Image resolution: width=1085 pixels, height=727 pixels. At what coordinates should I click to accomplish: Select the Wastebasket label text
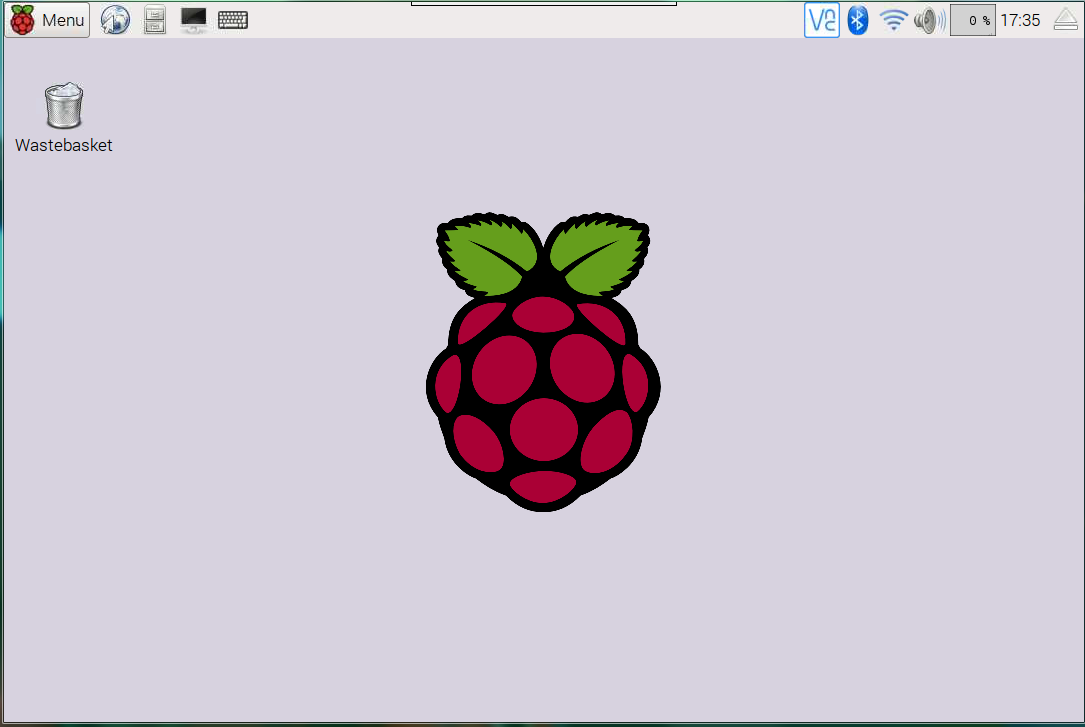(x=64, y=145)
